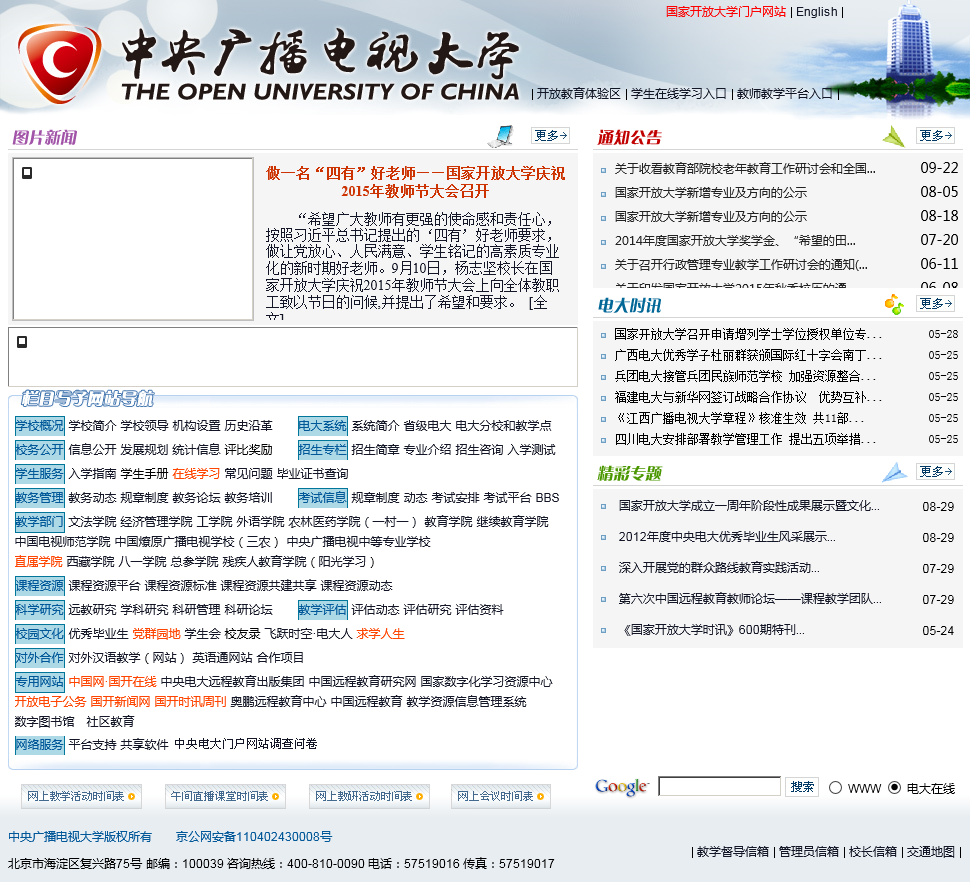Open the 08-05 notice 国家开放大学新增专业及方向的公示
Viewport: 970px width, 882px height.
[711, 192]
